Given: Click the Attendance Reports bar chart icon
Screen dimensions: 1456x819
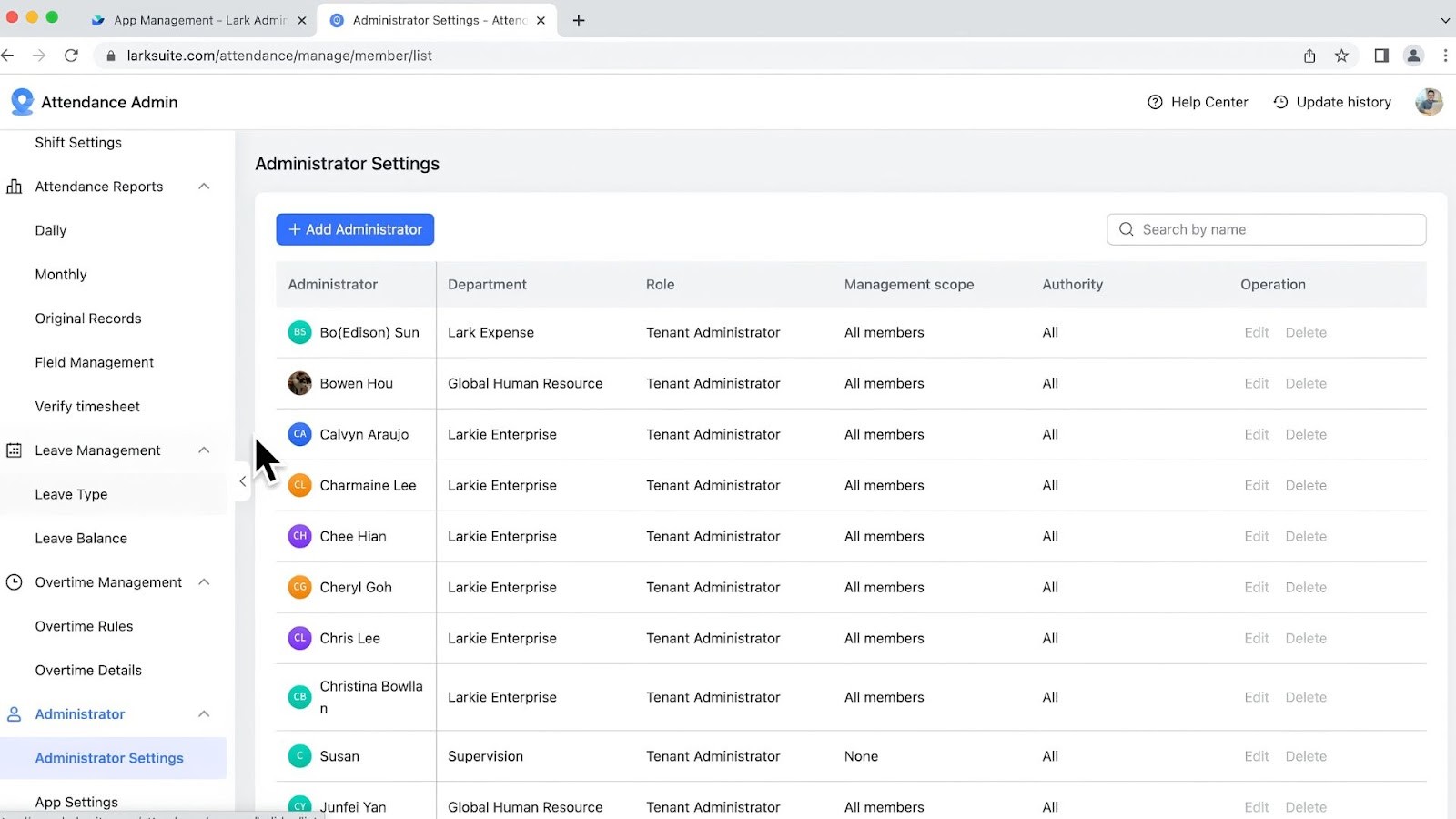Looking at the screenshot, I should click(15, 186).
